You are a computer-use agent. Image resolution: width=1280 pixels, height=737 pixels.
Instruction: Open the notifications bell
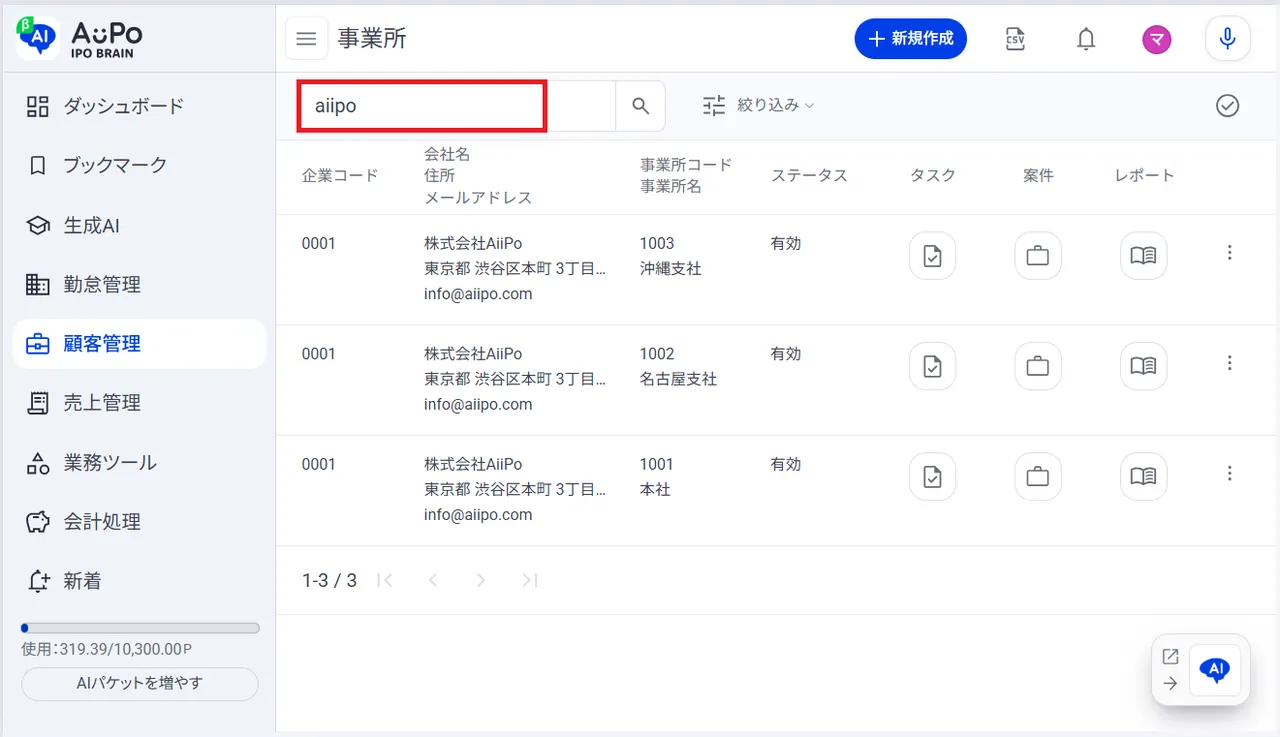point(1086,39)
